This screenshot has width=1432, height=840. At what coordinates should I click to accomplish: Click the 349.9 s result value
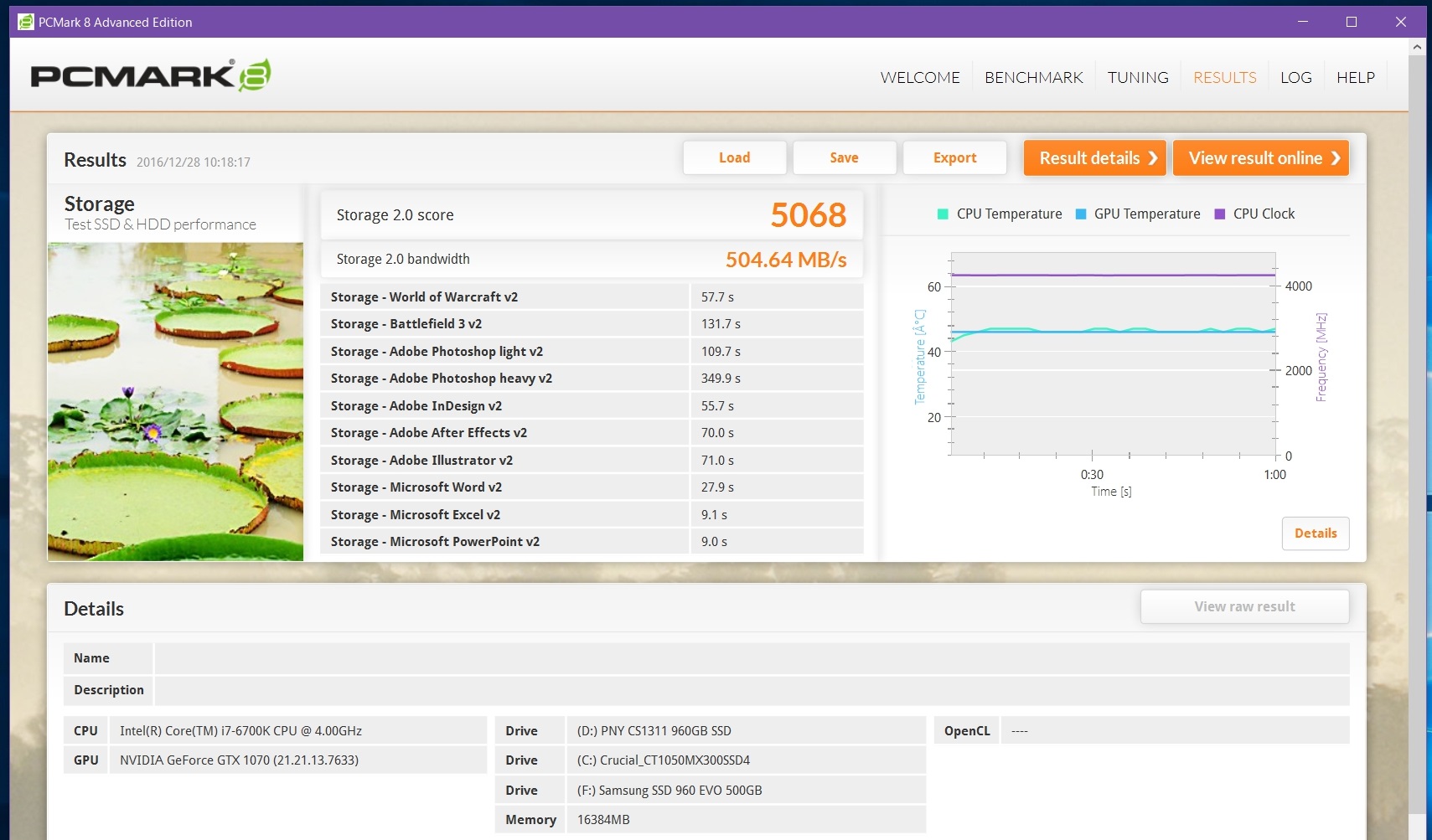click(721, 379)
